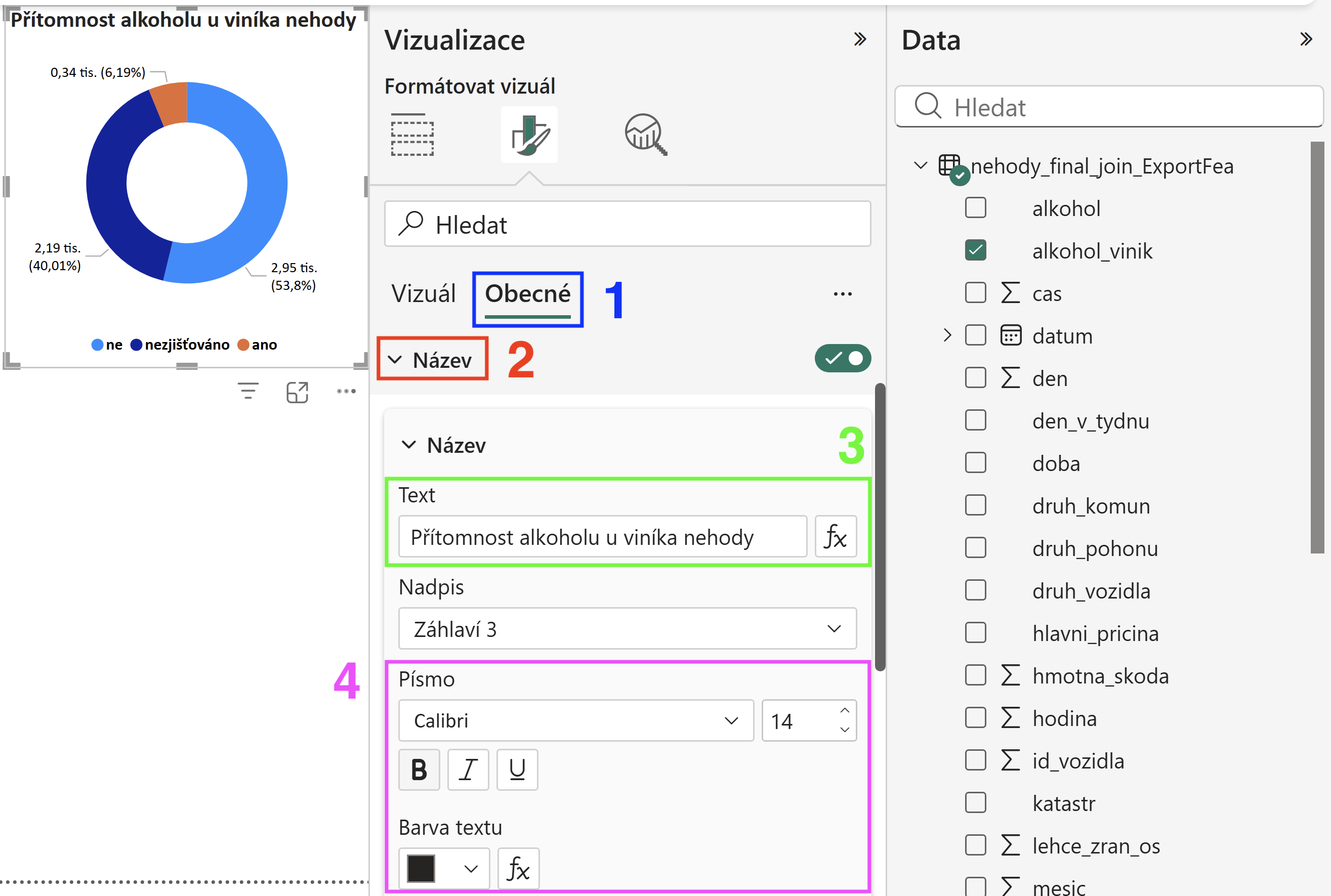Open the Build visual fields icon
1331x896 pixels.
point(412,135)
